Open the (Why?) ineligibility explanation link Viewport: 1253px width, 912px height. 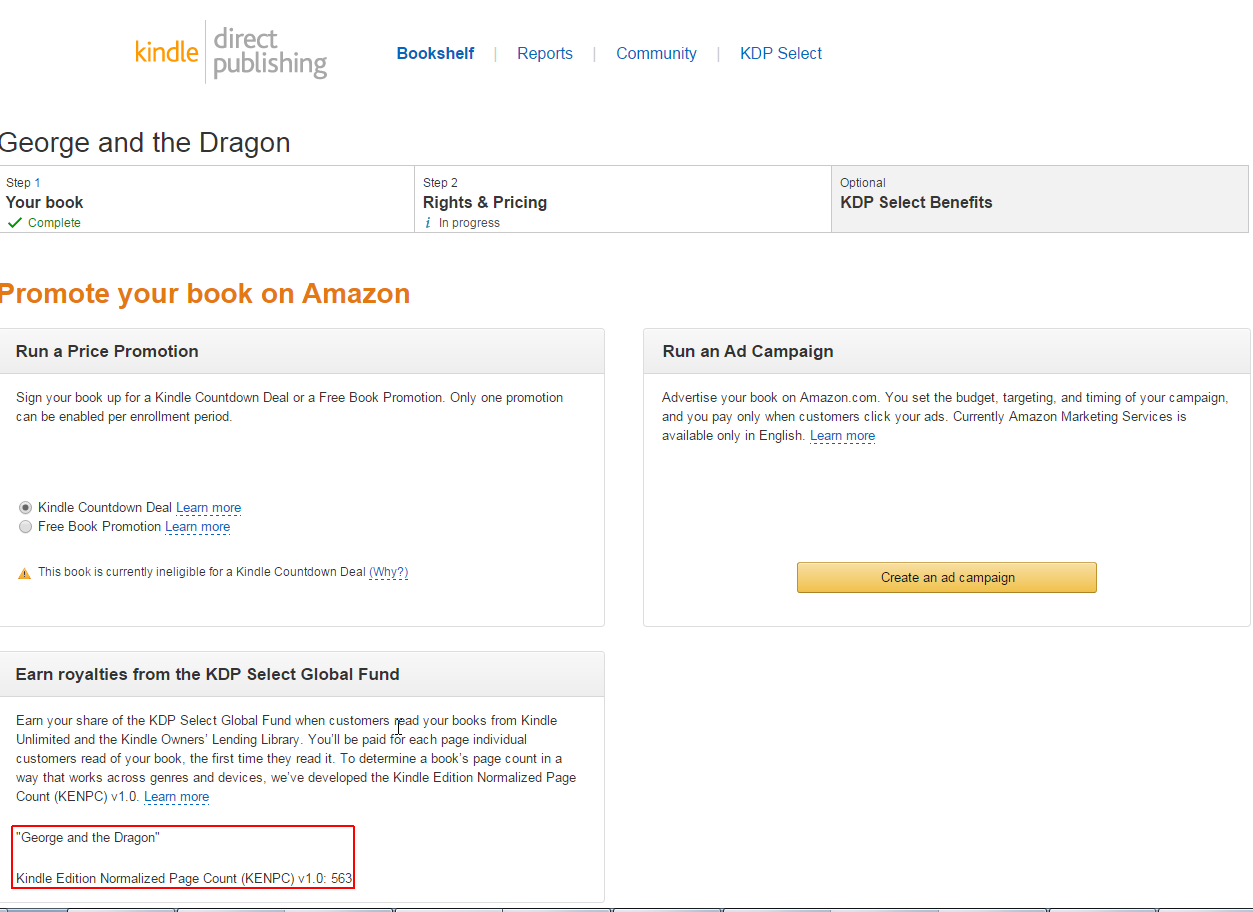click(x=388, y=573)
